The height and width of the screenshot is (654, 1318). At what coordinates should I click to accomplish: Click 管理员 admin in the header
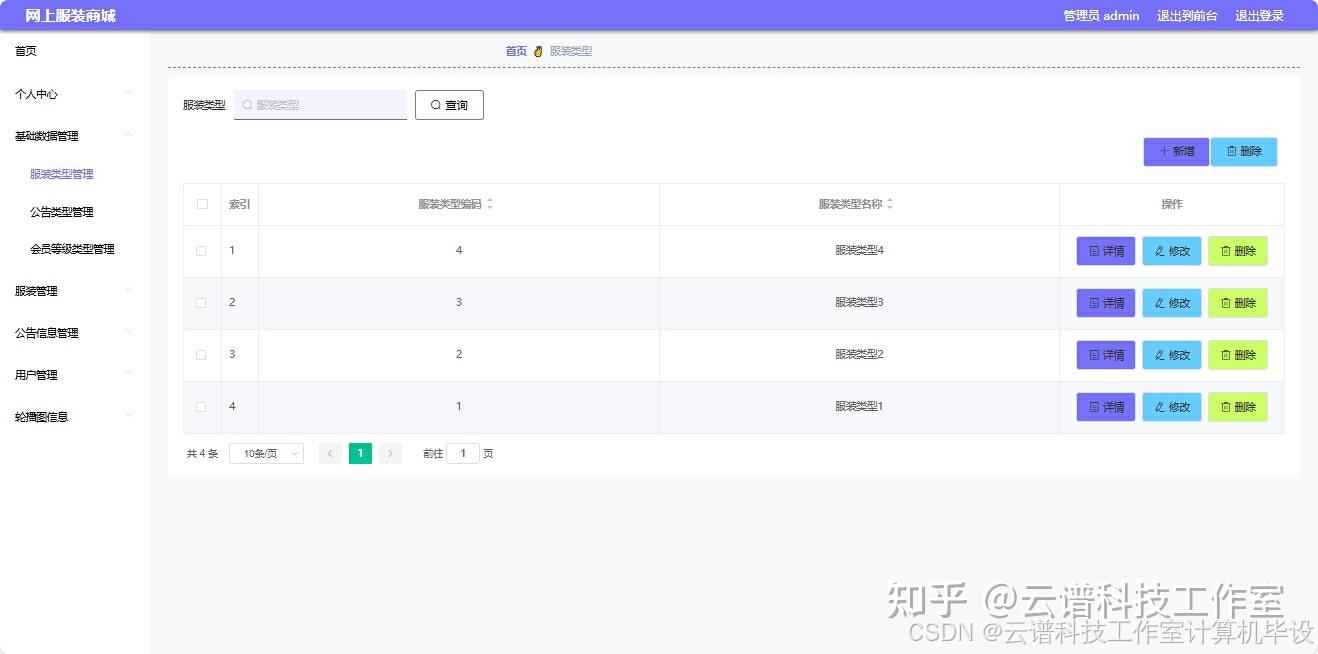pyautogui.click(x=1101, y=16)
